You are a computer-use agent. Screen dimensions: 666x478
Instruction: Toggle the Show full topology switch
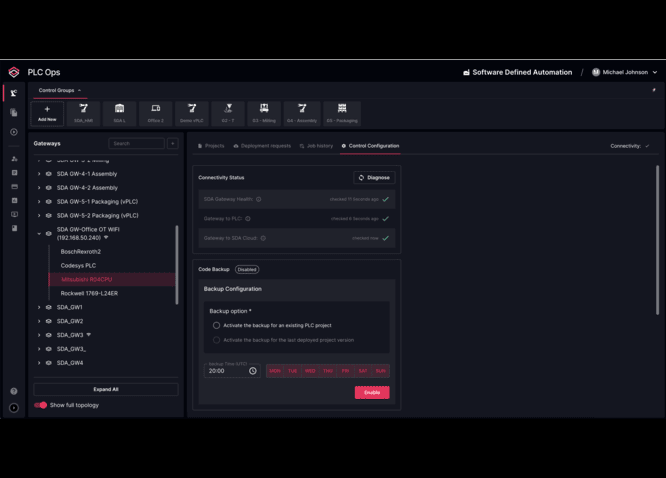pyautogui.click(x=41, y=405)
